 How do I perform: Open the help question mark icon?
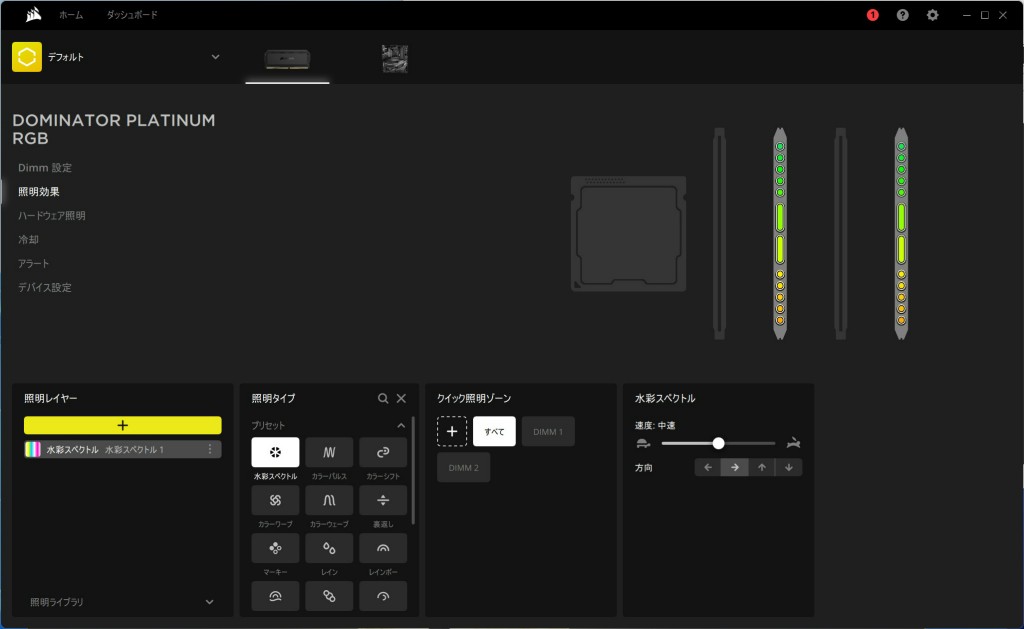903,15
